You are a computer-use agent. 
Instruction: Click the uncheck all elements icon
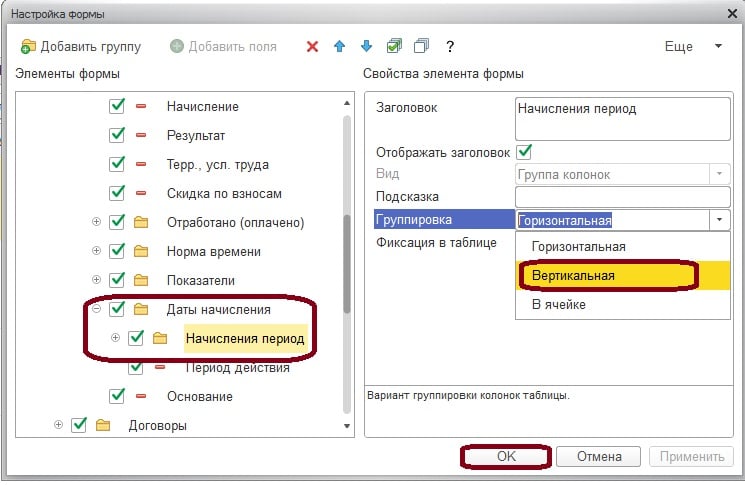(421, 46)
